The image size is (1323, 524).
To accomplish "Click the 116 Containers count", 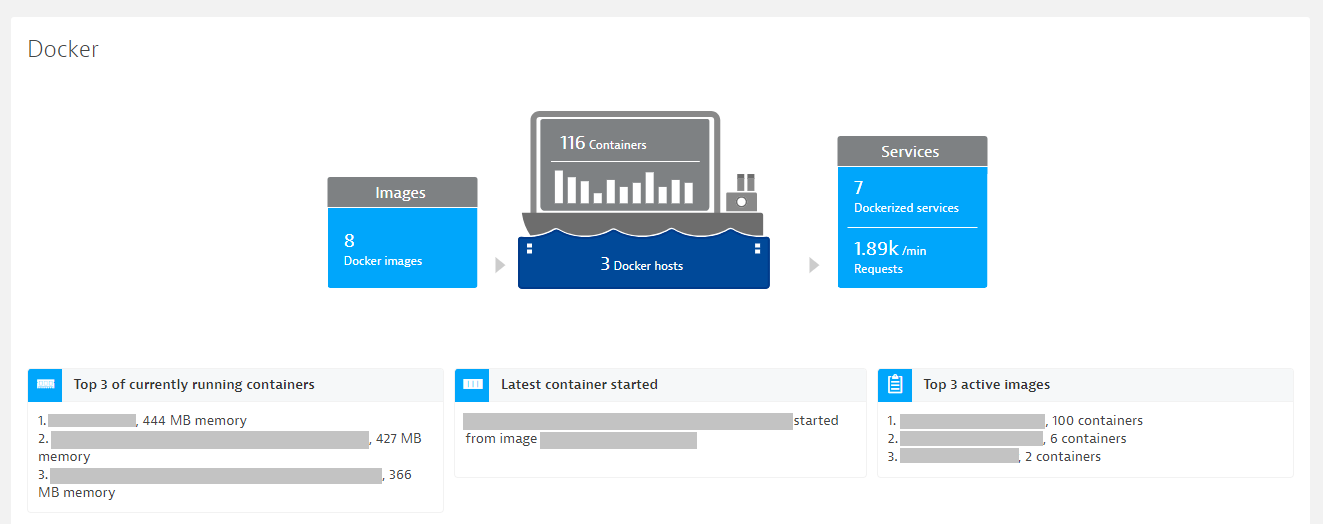I will [603, 144].
